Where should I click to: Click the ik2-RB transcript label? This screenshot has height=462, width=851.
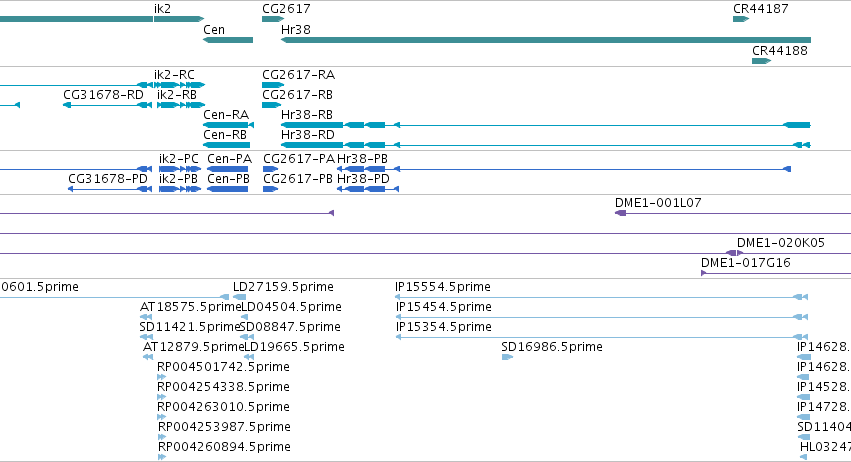177,95
